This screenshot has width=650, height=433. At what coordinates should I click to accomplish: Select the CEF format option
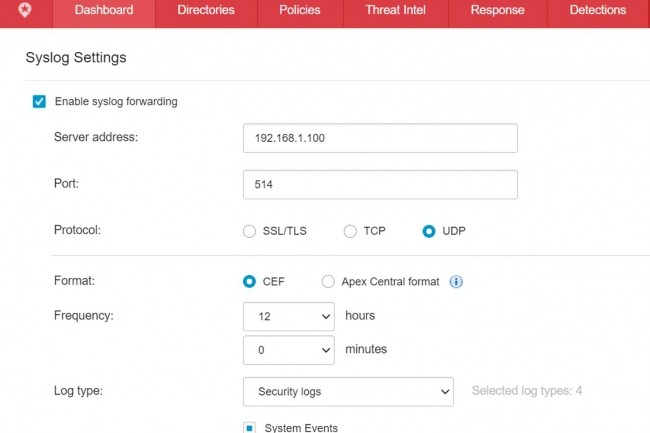pos(250,282)
